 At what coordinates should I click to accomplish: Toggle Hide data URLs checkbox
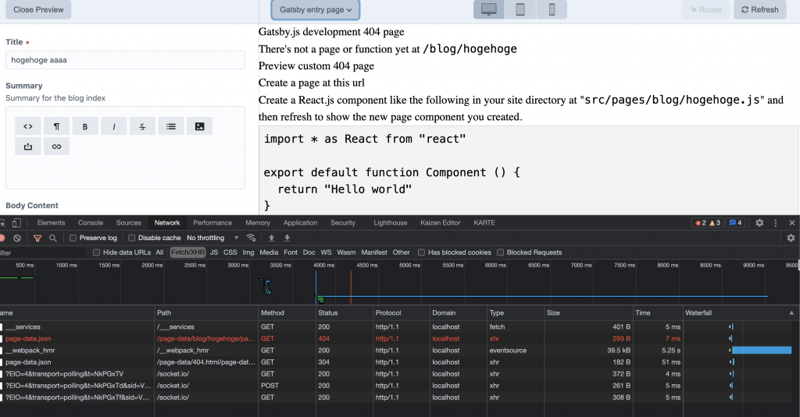pos(97,253)
